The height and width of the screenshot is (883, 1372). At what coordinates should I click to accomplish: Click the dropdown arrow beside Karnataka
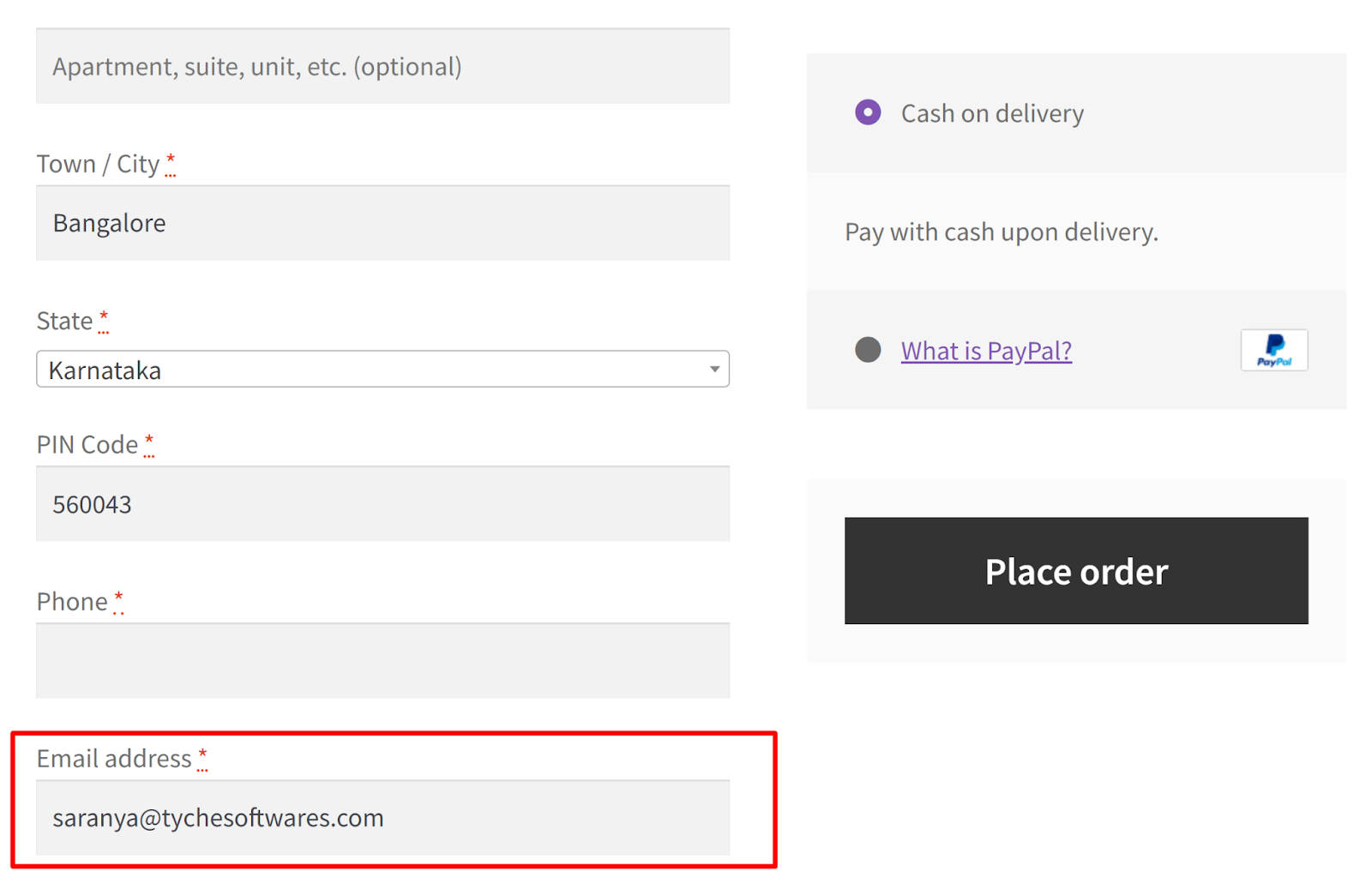[714, 369]
